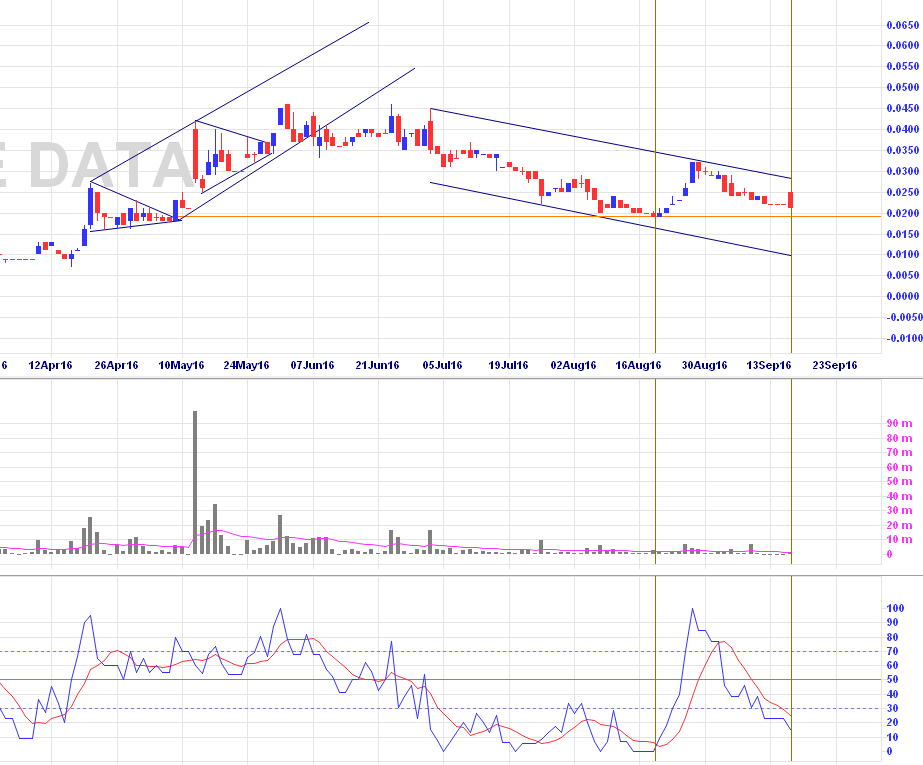Select the 26Apr16 date axis label
Viewport: 923px width, 765px height.
116,365
